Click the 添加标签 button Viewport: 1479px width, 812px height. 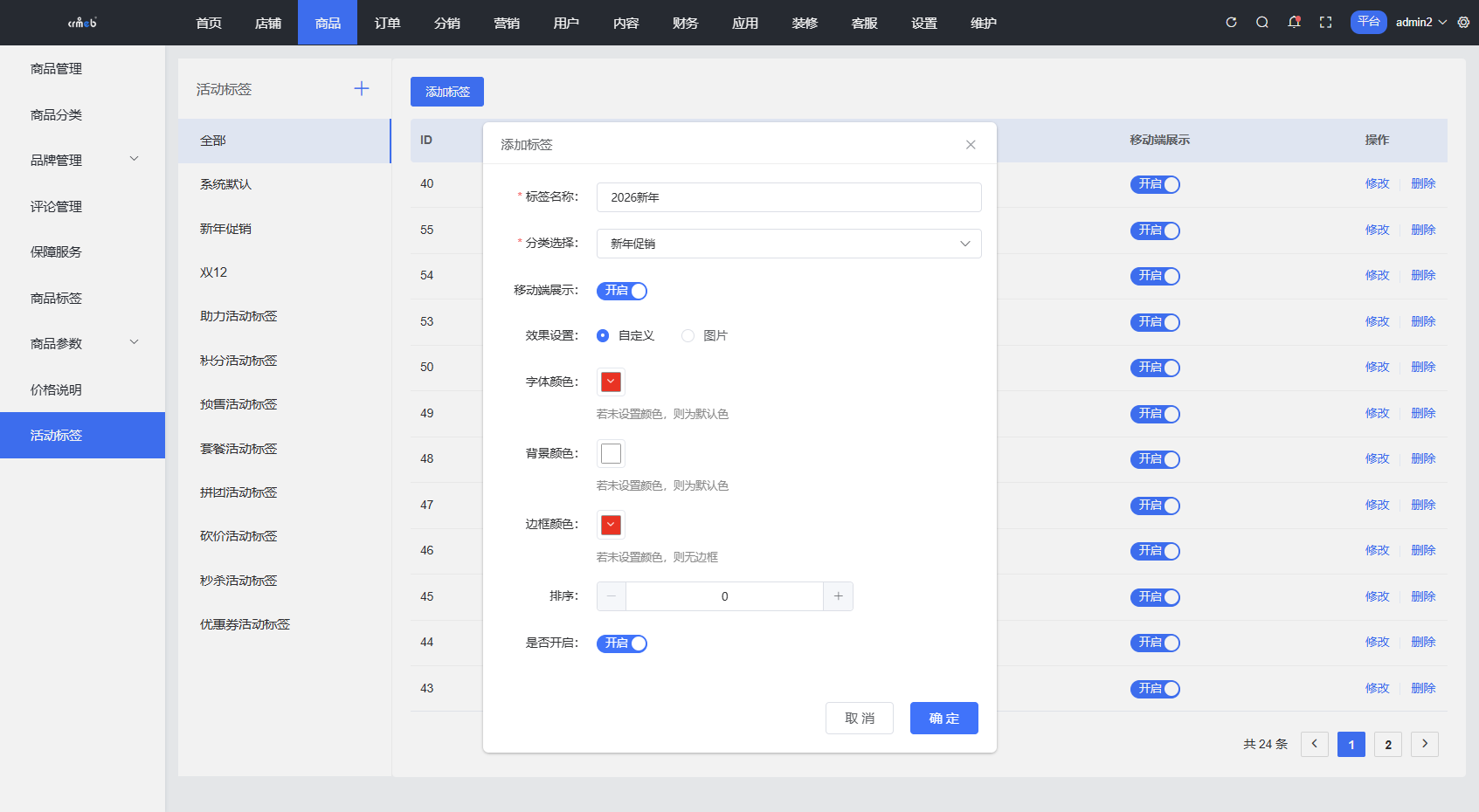(447, 92)
